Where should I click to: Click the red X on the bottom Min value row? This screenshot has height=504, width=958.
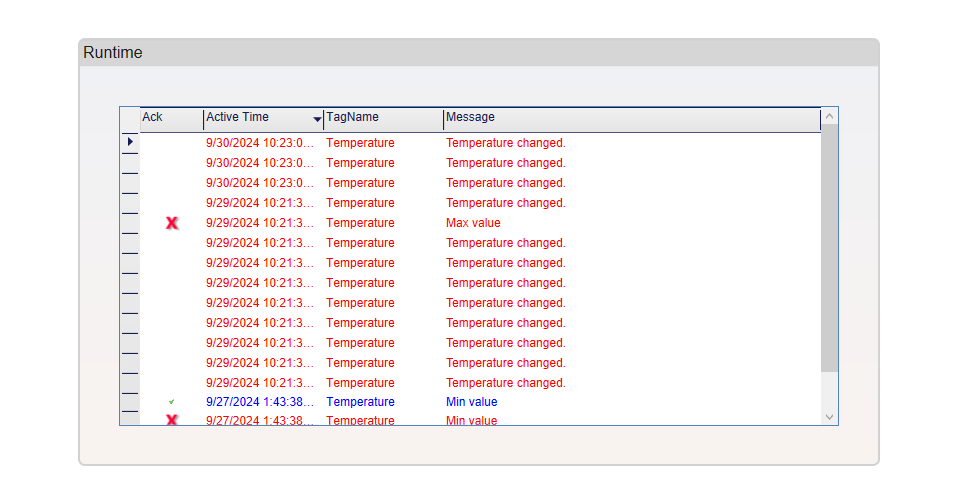pos(172,420)
